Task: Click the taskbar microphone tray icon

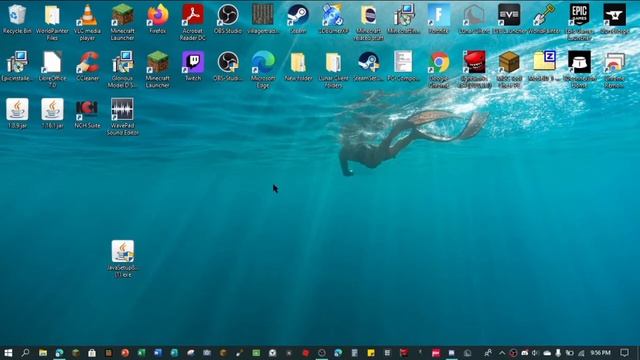Action: [x=558, y=353]
